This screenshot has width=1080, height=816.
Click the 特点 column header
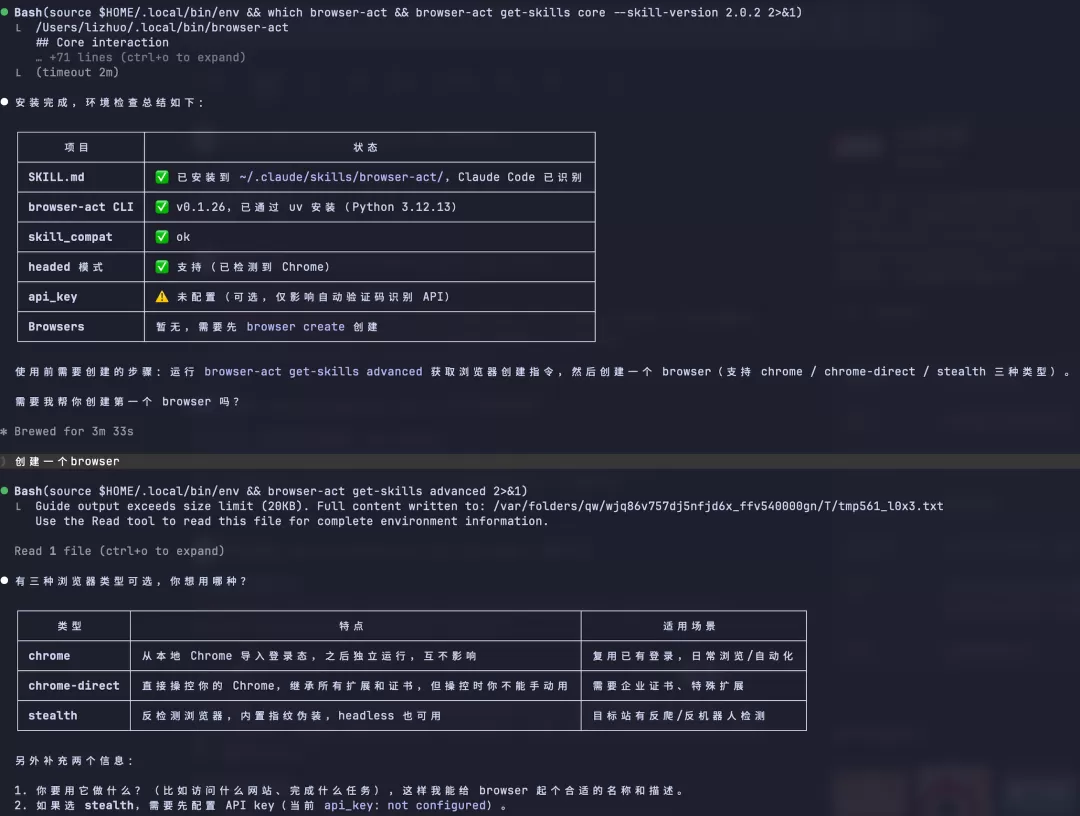point(351,626)
